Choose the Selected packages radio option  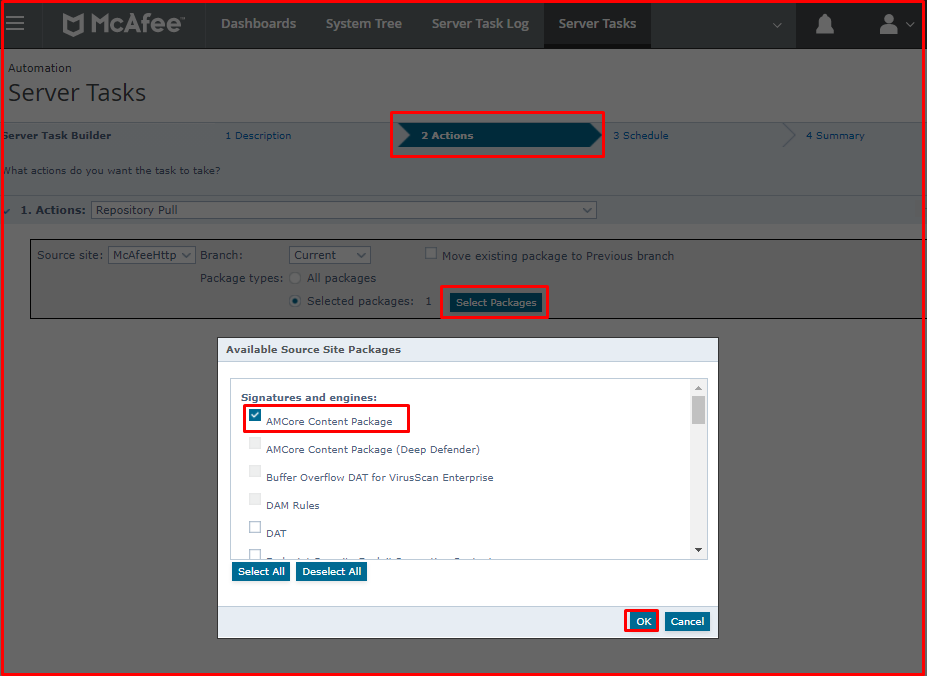coord(294,301)
